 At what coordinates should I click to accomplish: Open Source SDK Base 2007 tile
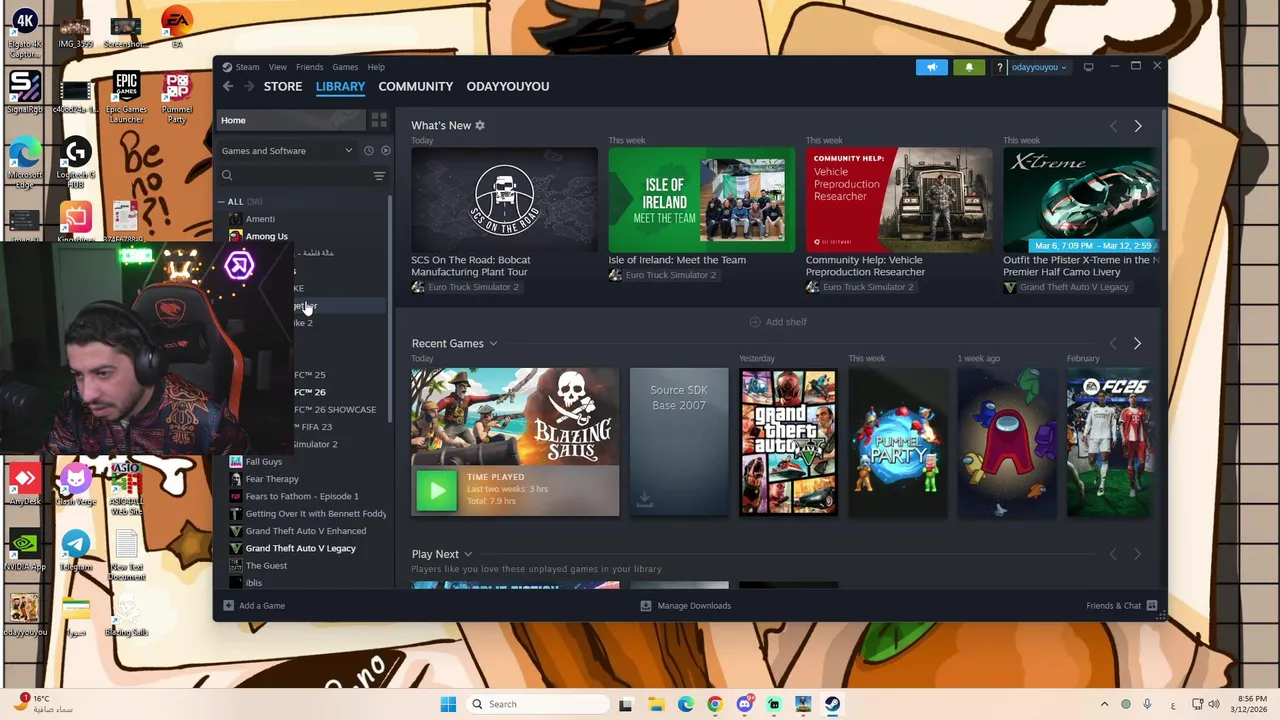pos(679,442)
